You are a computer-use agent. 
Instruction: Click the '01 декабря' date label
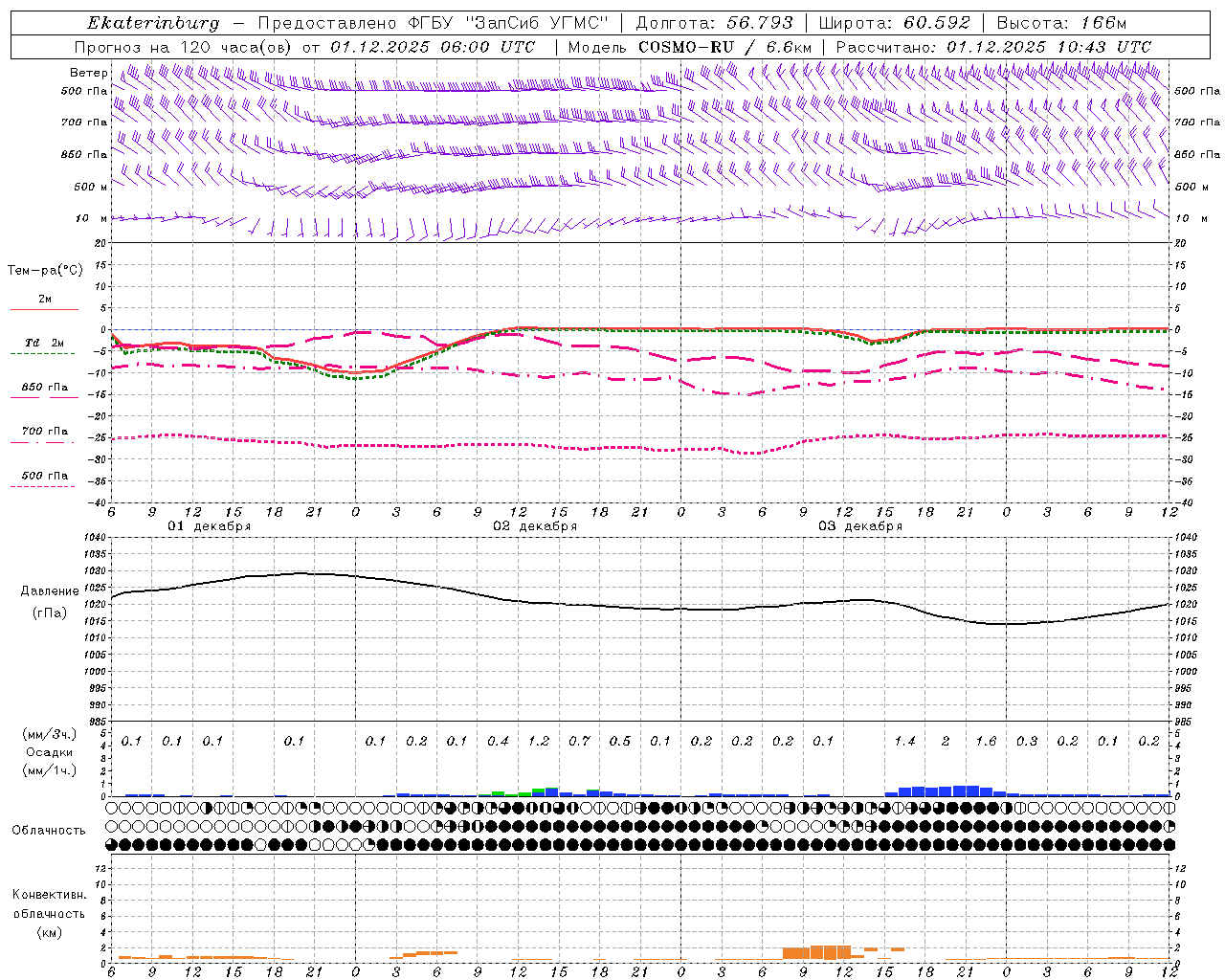point(210,526)
